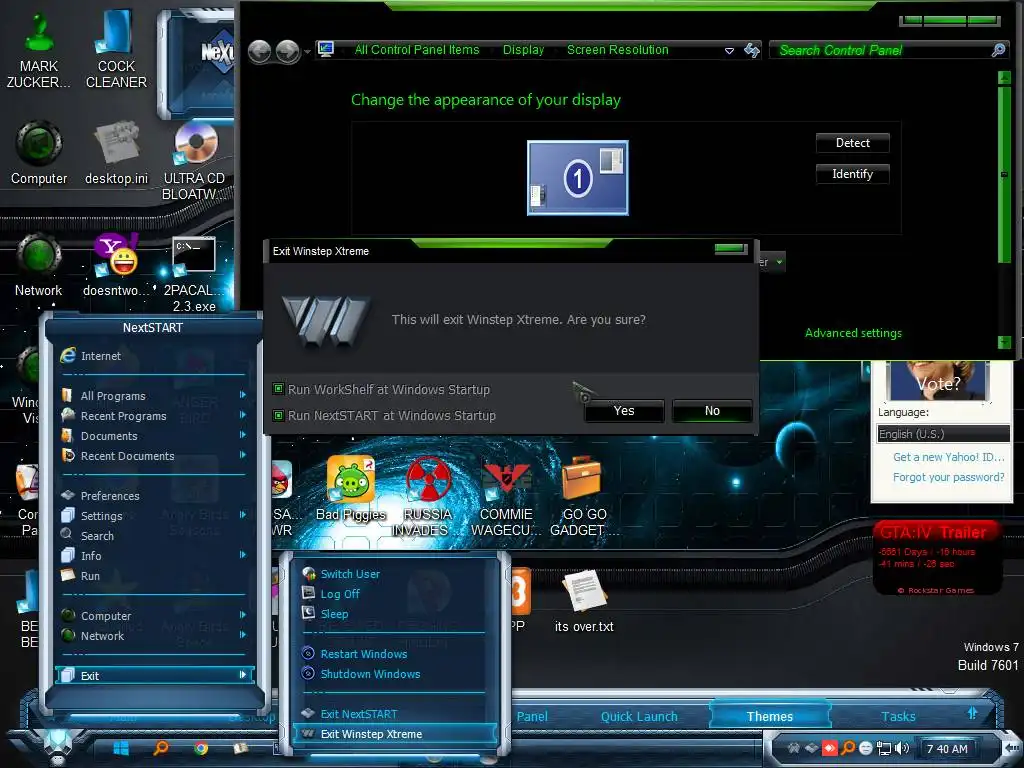The width and height of the screenshot is (1024, 768).
Task: Click the monitor 1 display thumbnail
Action: [578, 178]
